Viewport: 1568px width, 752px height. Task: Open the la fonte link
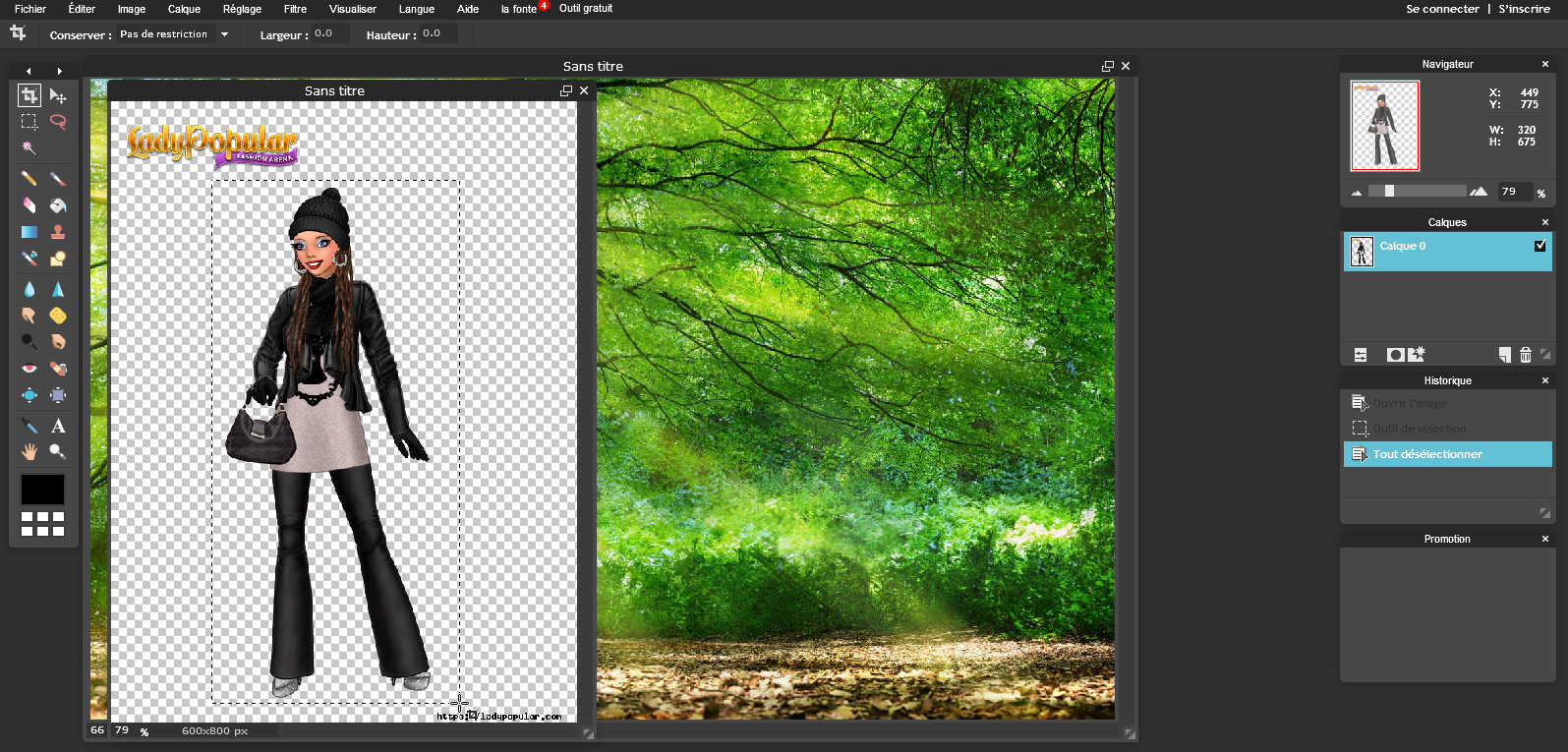519,9
